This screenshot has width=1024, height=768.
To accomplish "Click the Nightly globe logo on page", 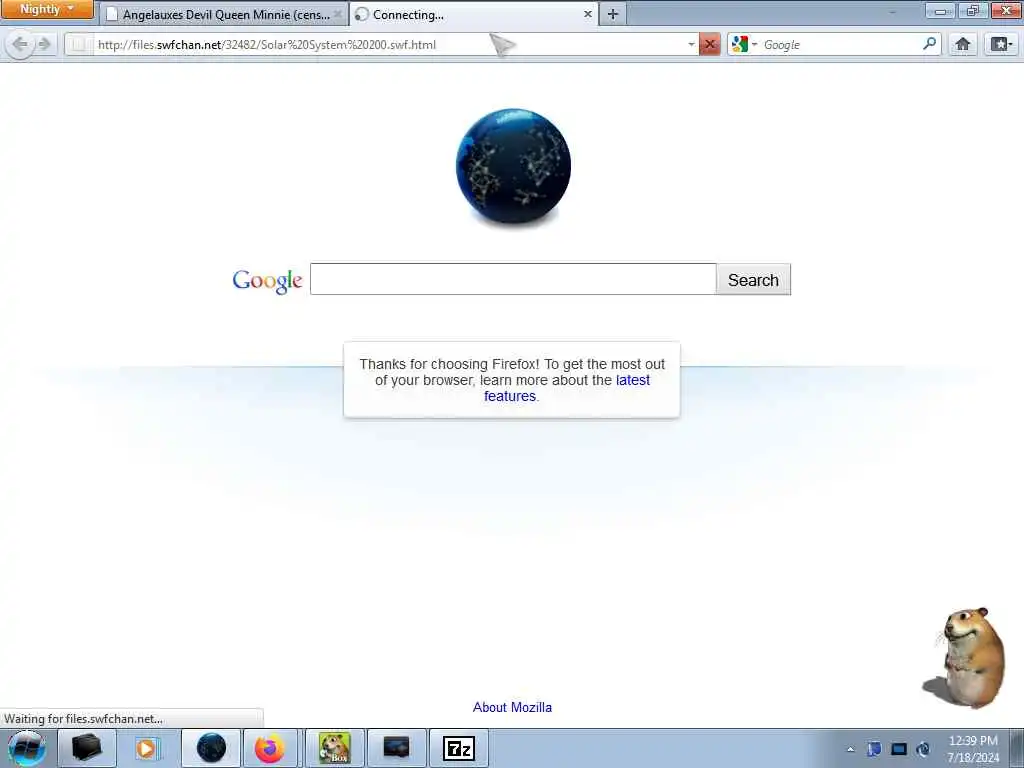I will coord(513,166).
